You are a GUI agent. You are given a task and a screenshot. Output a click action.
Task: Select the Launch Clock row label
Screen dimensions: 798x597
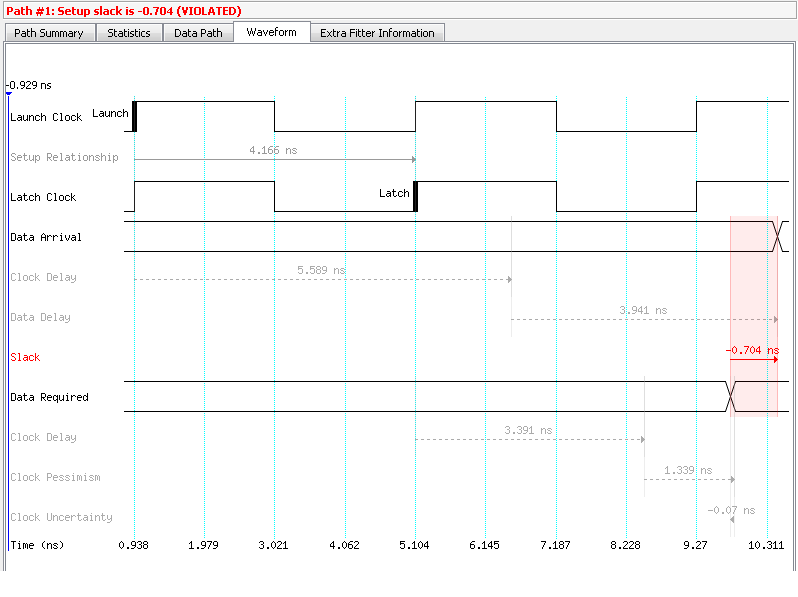click(46, 117)
